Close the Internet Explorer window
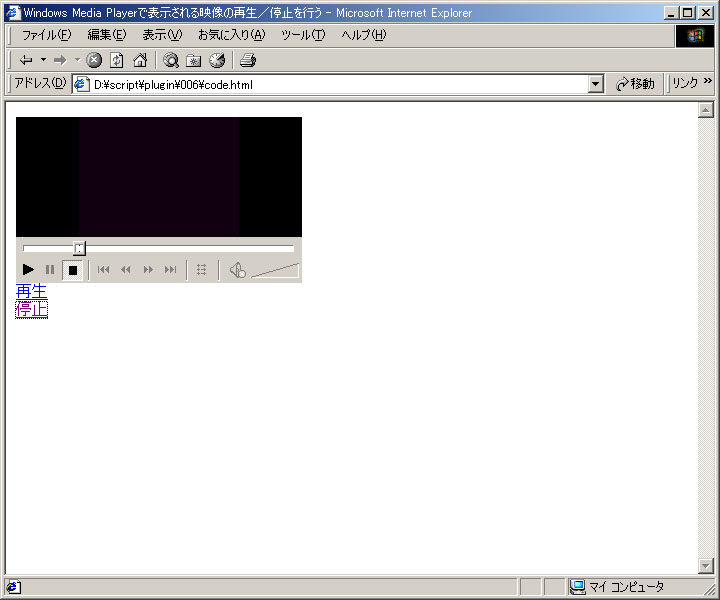 coord(705,13)
